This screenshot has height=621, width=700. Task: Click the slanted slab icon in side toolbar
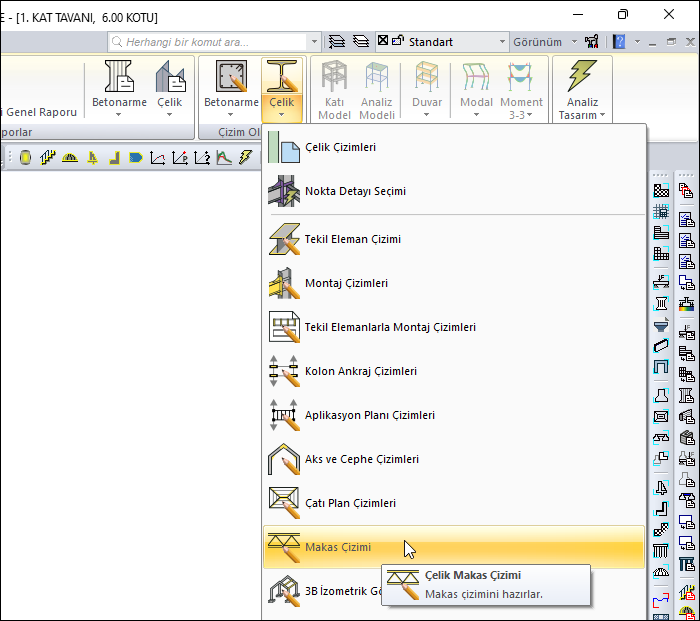(x=661, y=346)
